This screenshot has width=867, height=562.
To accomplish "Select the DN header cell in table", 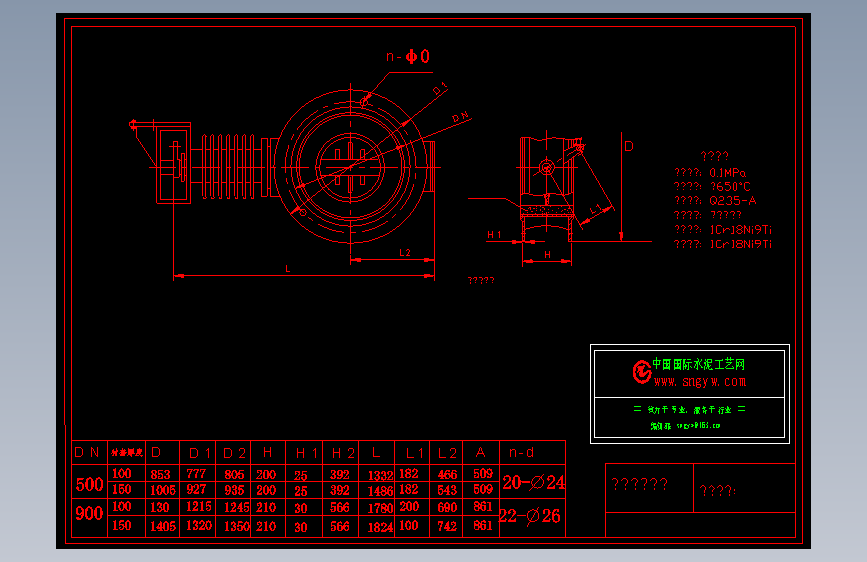I will 87,452.
